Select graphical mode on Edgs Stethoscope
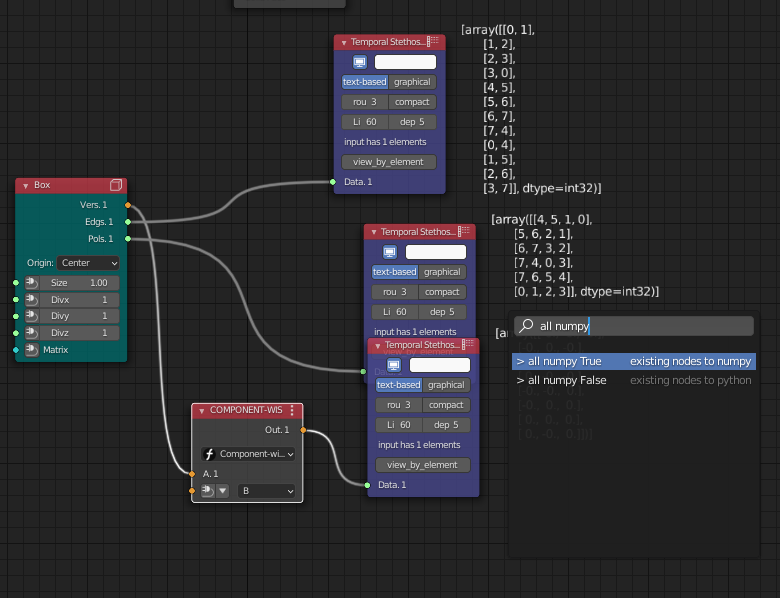Viewport: 780px width, 598px height. pos(412,82)
